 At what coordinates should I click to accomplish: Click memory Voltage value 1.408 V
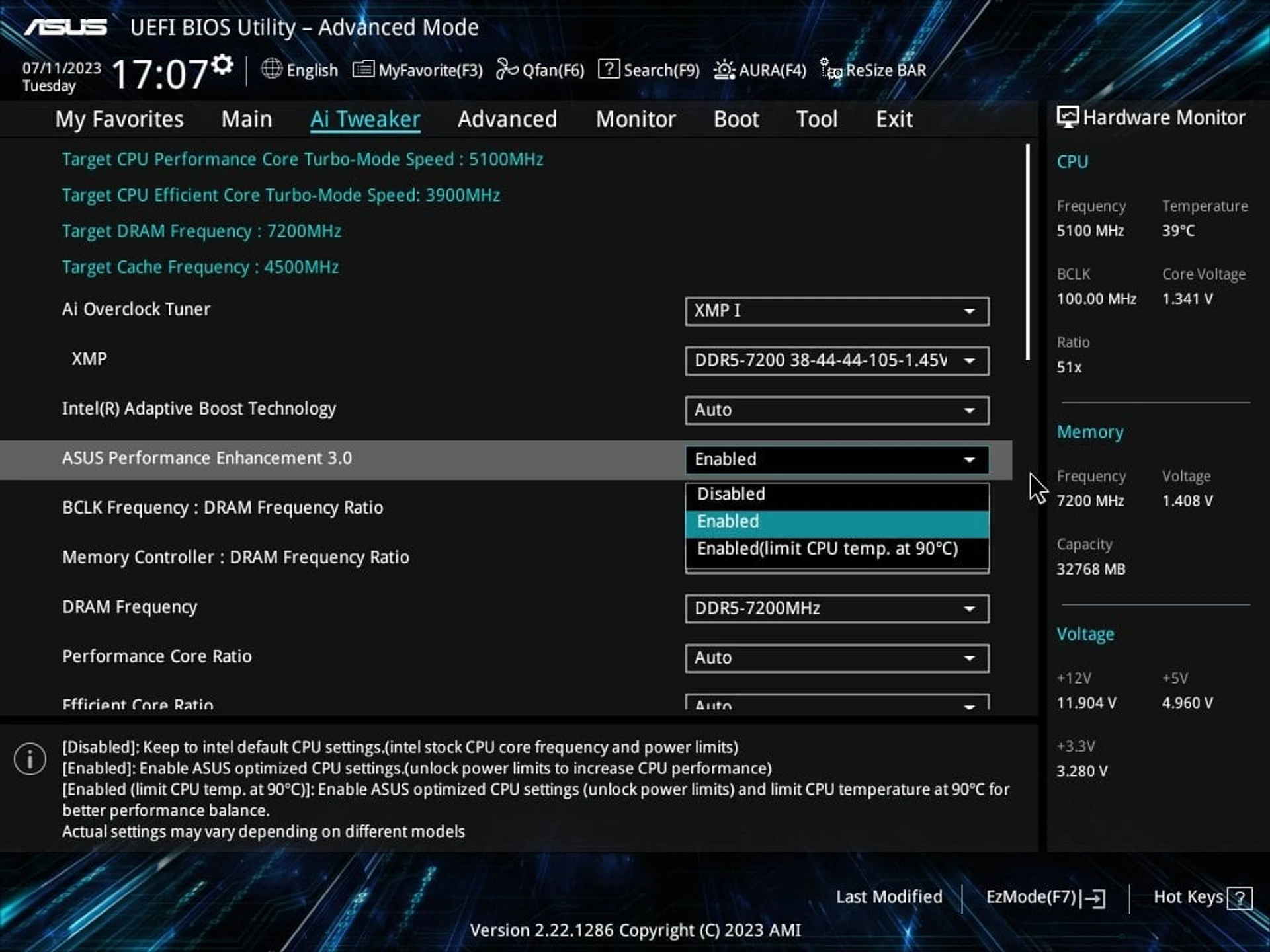click(x=1188, y=501)
